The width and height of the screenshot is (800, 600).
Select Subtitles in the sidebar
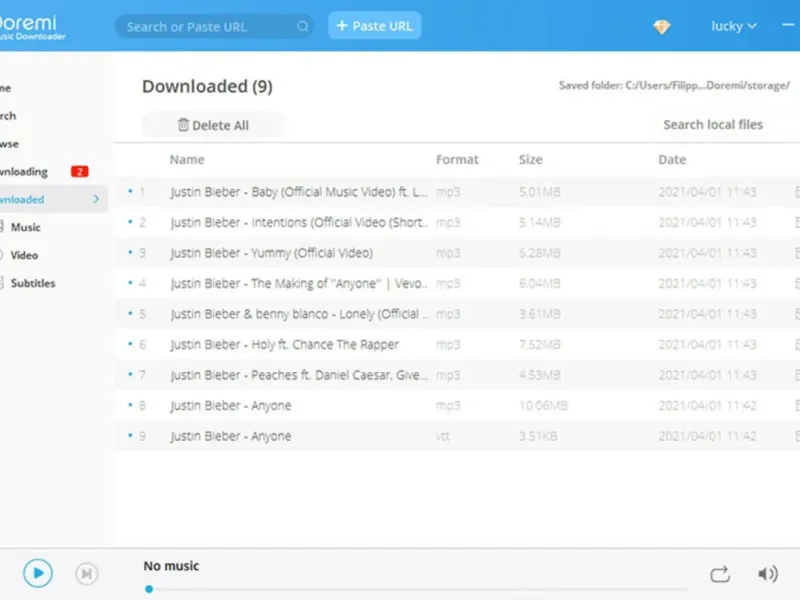point(33,283)
